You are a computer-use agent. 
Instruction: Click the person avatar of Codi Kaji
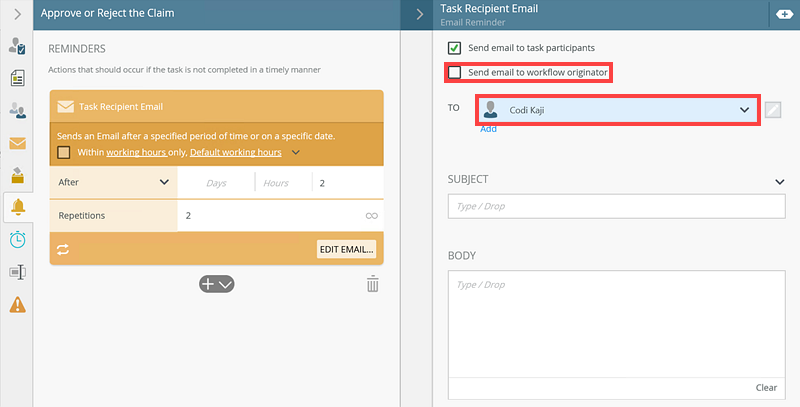490,110
